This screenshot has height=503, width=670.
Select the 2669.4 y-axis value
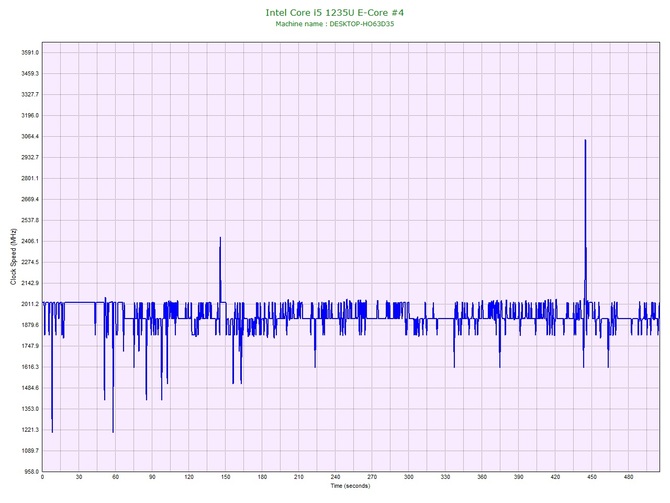[30, 199]
